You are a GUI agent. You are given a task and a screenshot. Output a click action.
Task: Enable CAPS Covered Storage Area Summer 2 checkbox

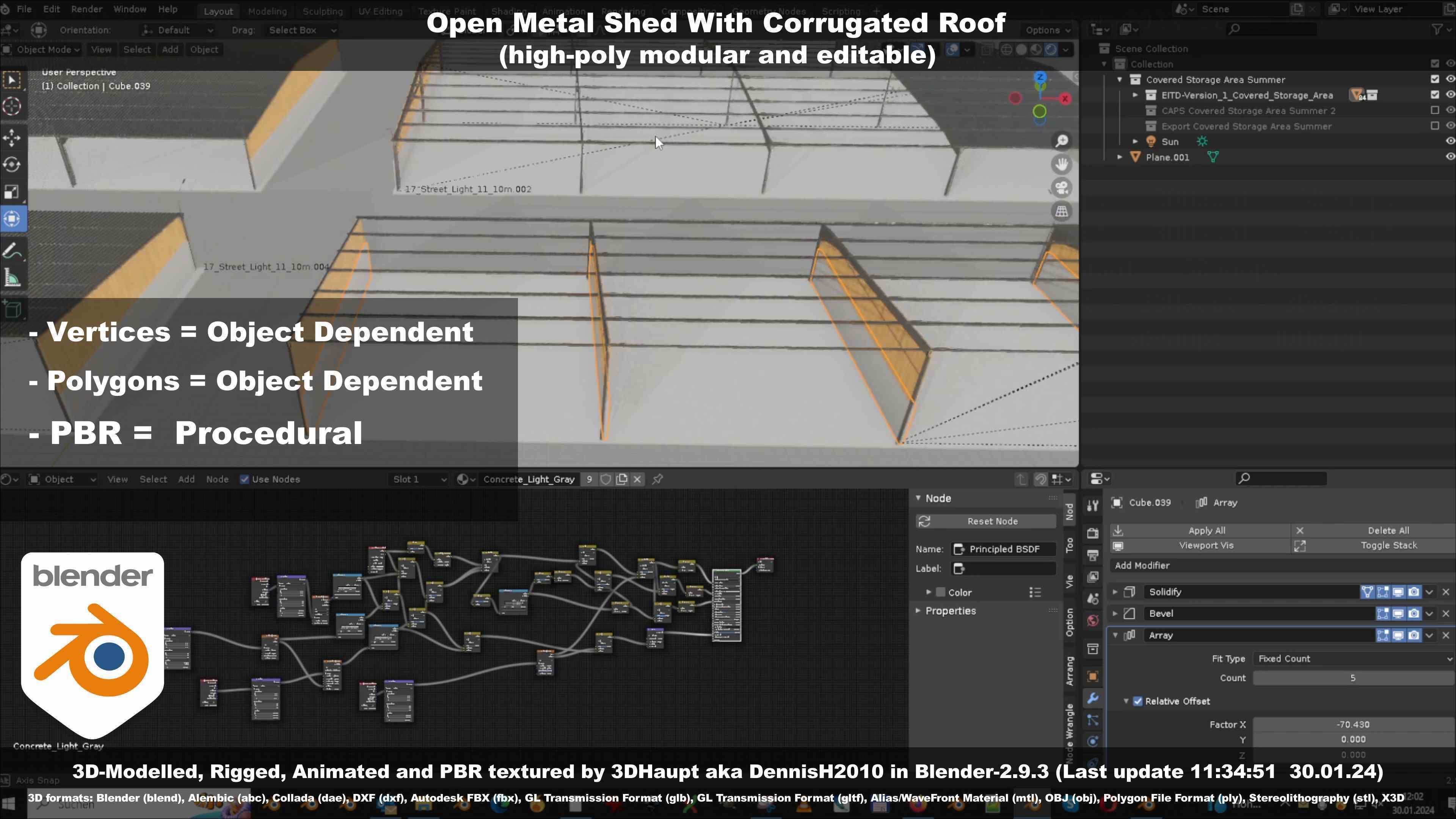pyautogui.click(x=1434, y=110)
